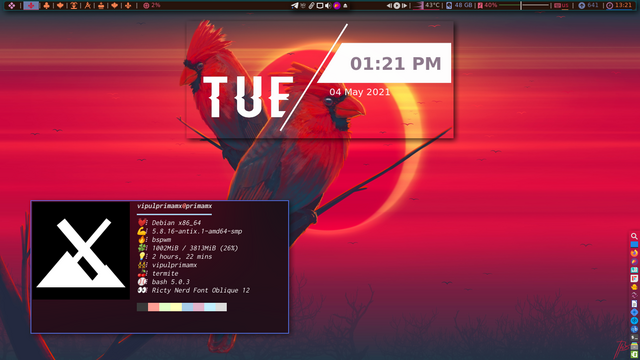640x360 pixels.
Task: Switch to the highlighted active workspace
Action: coord(31,5)
